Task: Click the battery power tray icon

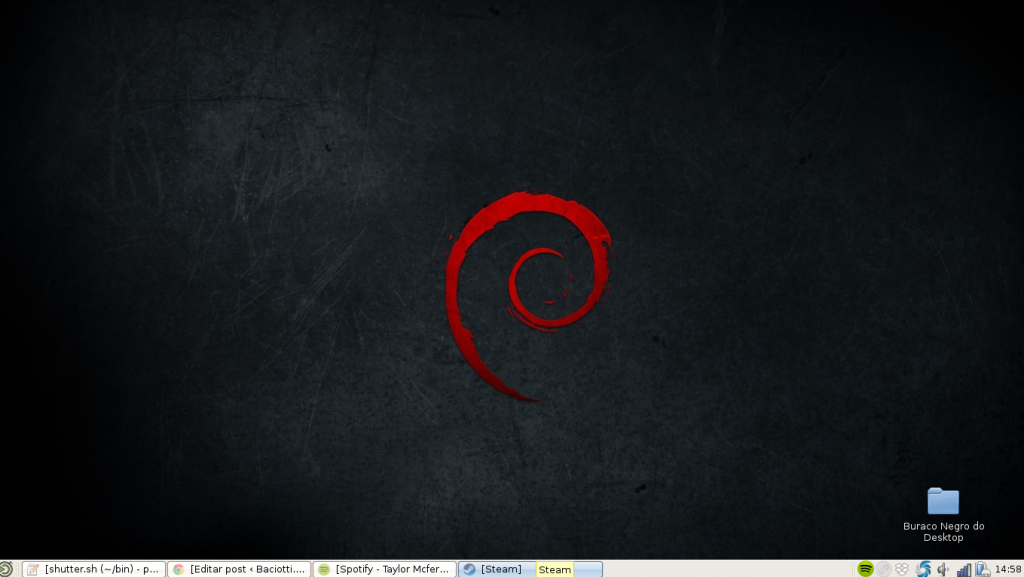Action: coord(982,569)
